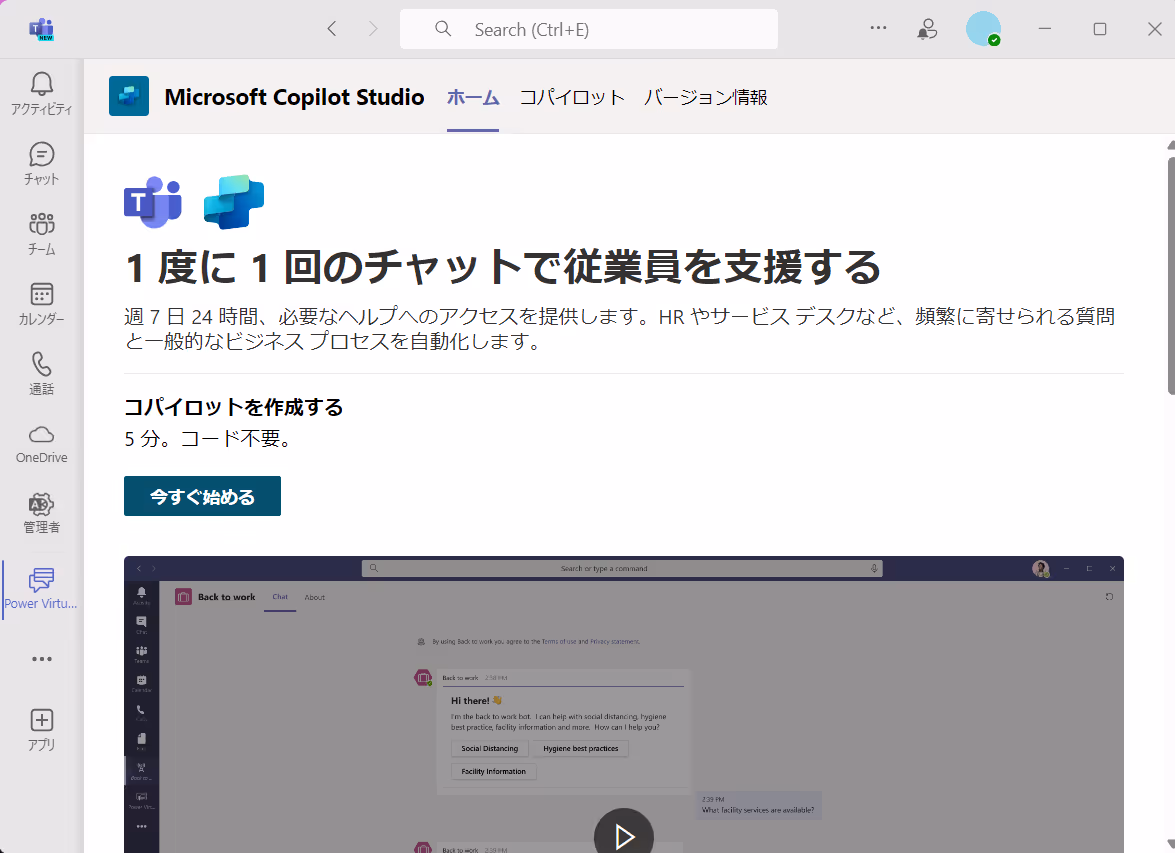Click the page vertical scrollbar

pos(1171,275)
